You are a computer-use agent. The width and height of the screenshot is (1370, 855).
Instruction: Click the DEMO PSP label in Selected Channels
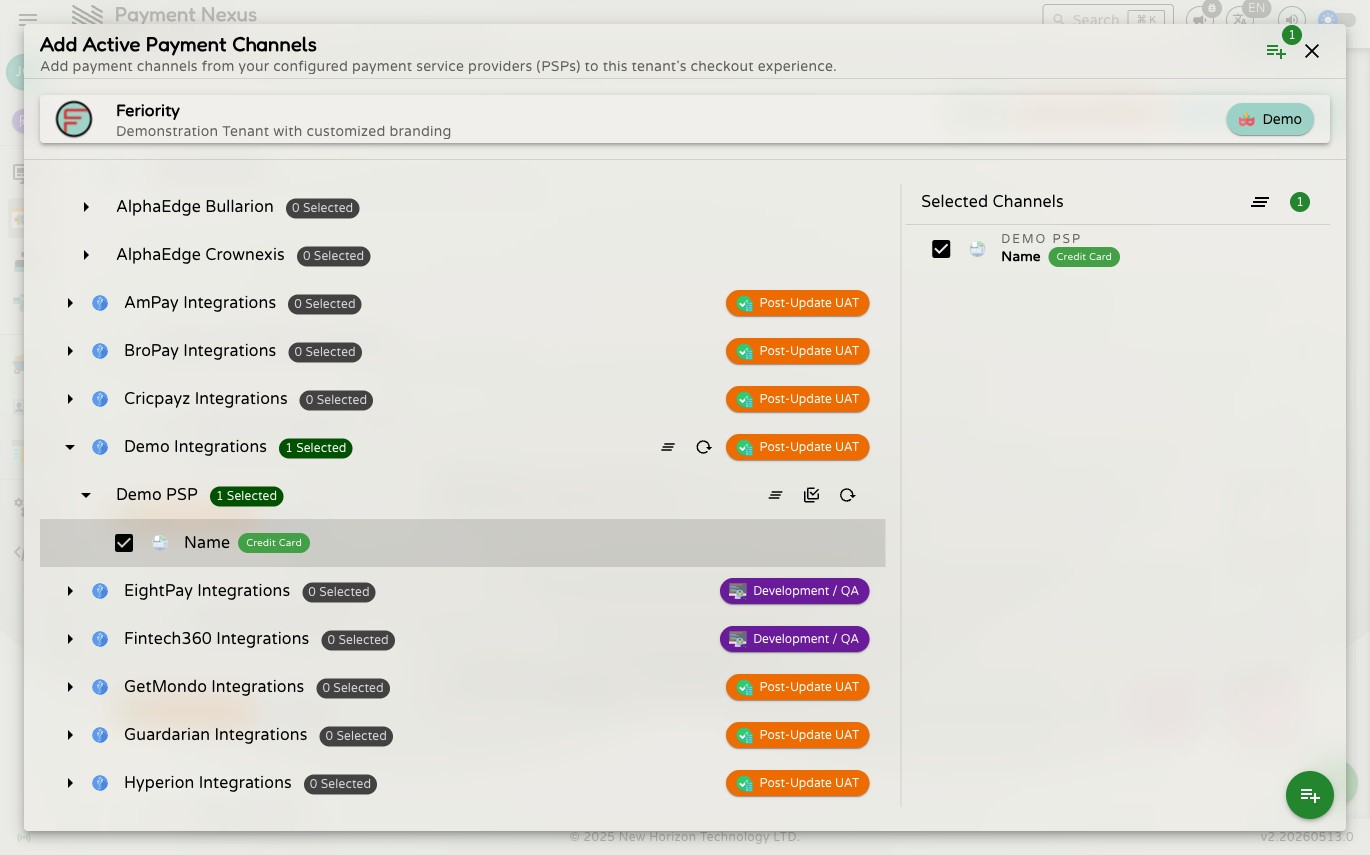(1041, 239)
